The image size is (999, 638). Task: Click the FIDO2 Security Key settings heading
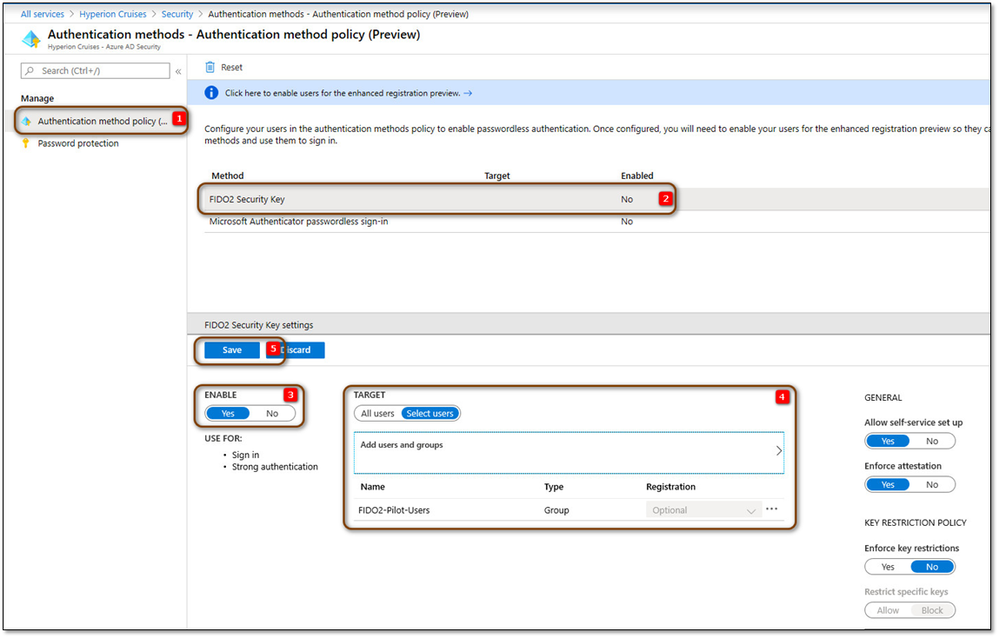pyautogui.click(x=259, y=325)
